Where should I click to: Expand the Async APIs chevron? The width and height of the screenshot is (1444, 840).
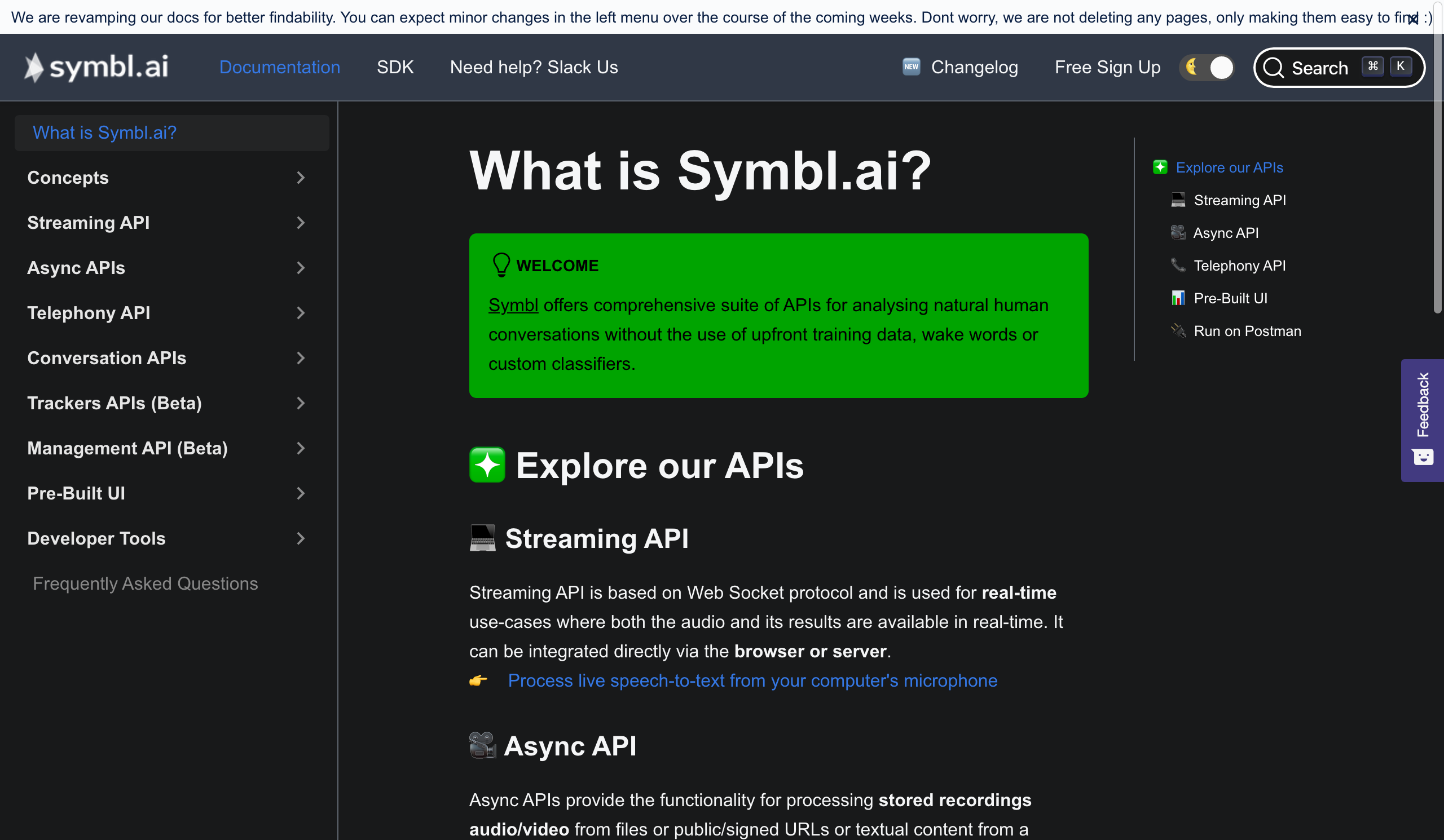(301, 267)
